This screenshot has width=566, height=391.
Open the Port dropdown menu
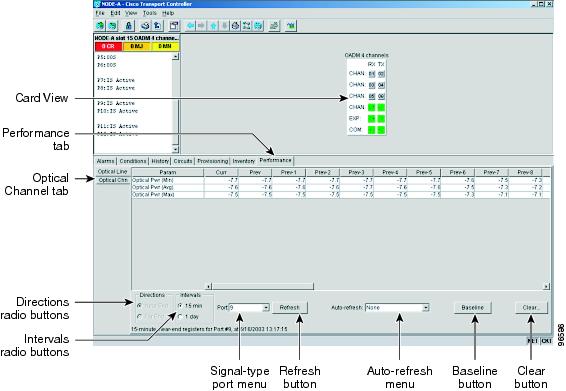[x=266, y=308]
